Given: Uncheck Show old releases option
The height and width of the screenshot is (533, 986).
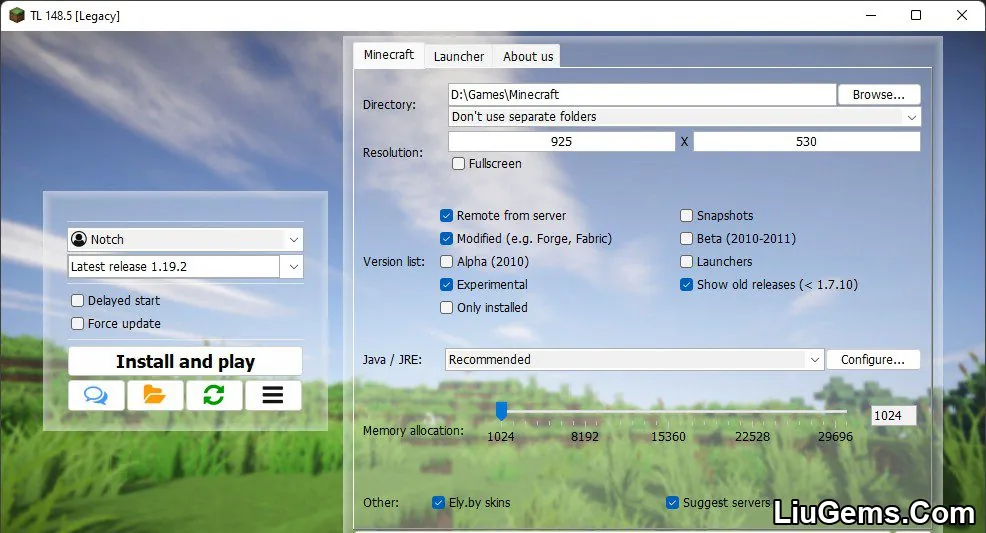Looking at the screenshot, I should [686, 285].
